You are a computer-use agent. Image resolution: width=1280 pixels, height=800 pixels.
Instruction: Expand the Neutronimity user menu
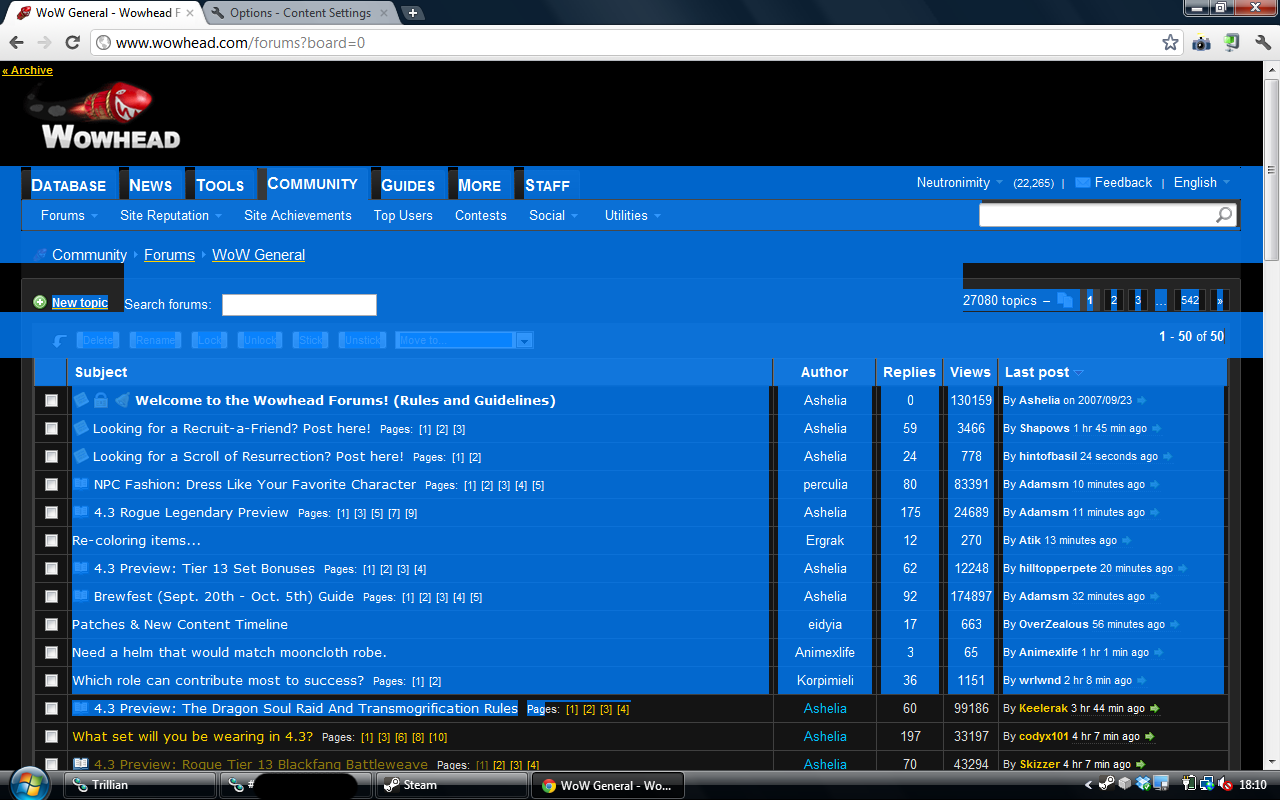coord(959,183)
